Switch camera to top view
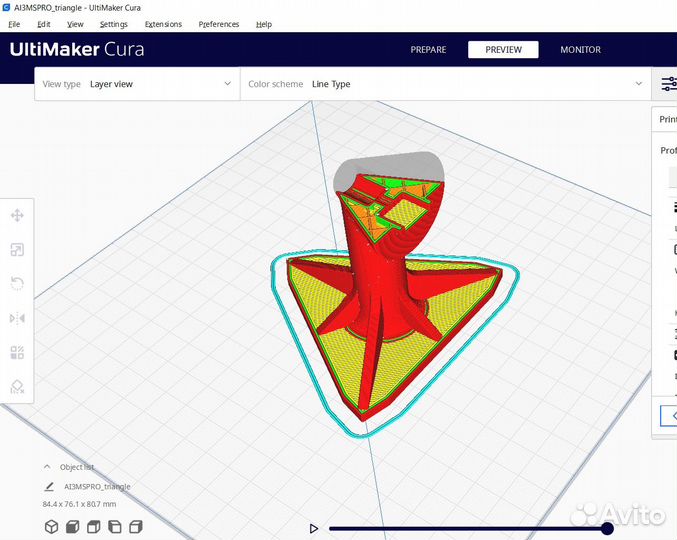The height and width of the screenshot is (540, 677). click(93, 527)
